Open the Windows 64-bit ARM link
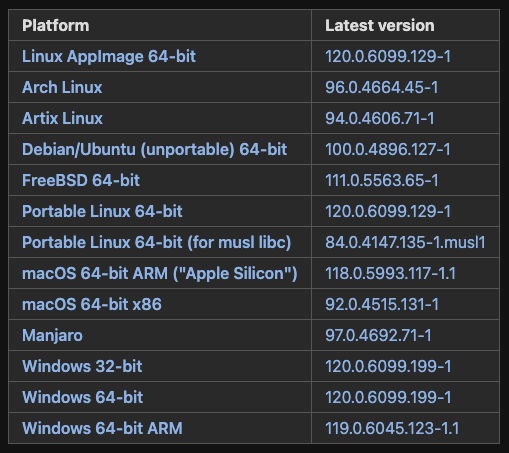 [102, 428]
